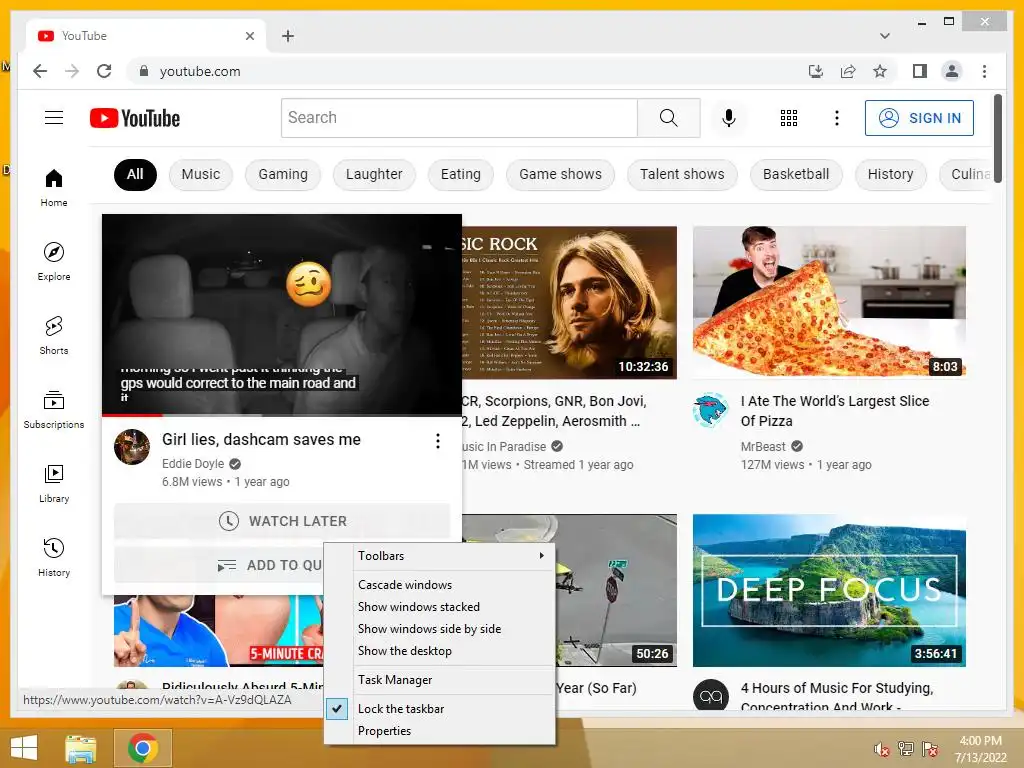Open YouTube settings three-dot menu

[x=837, y=118]
